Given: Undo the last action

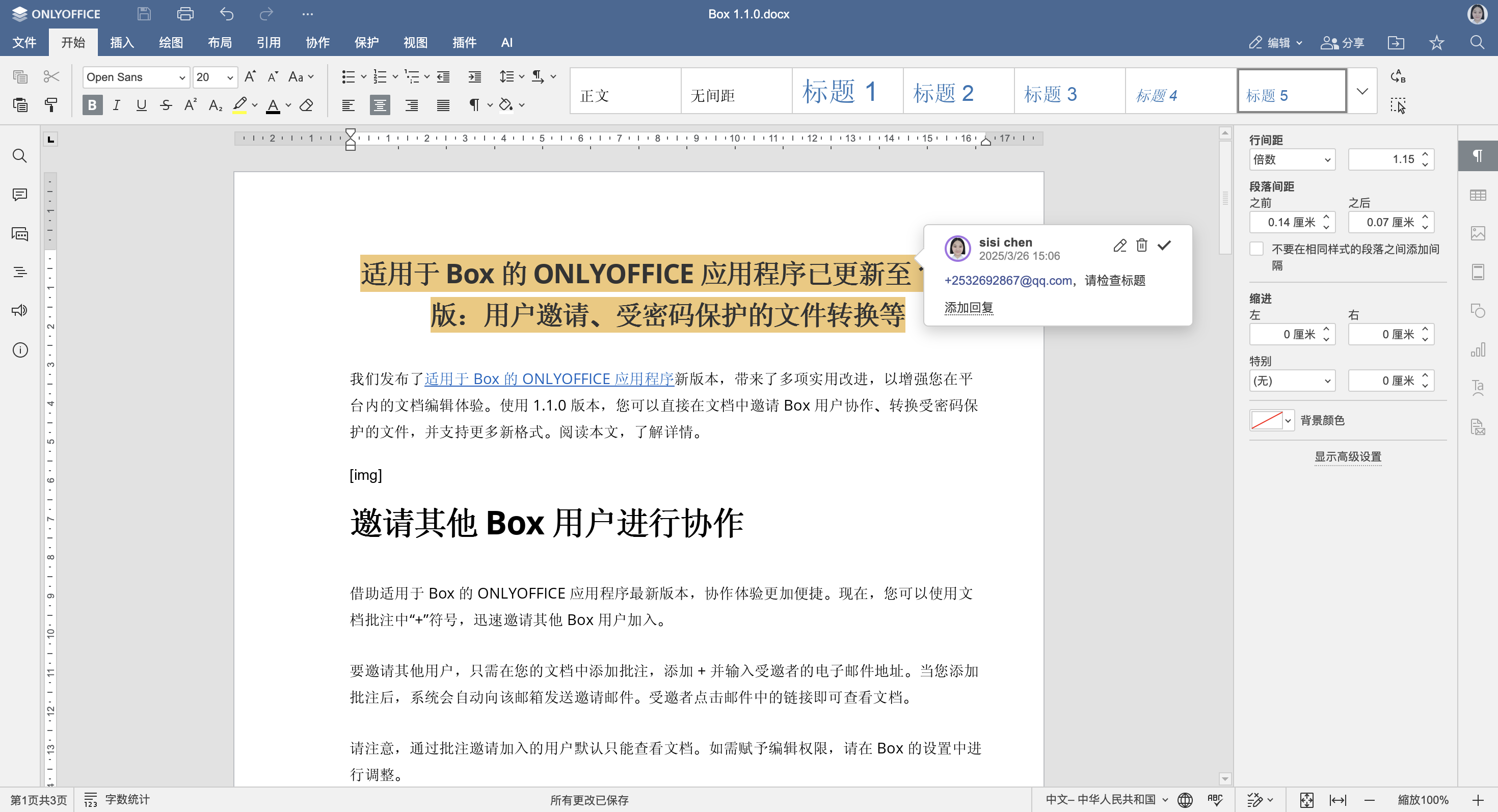Looking at the screenshot, I should point(226,14).
